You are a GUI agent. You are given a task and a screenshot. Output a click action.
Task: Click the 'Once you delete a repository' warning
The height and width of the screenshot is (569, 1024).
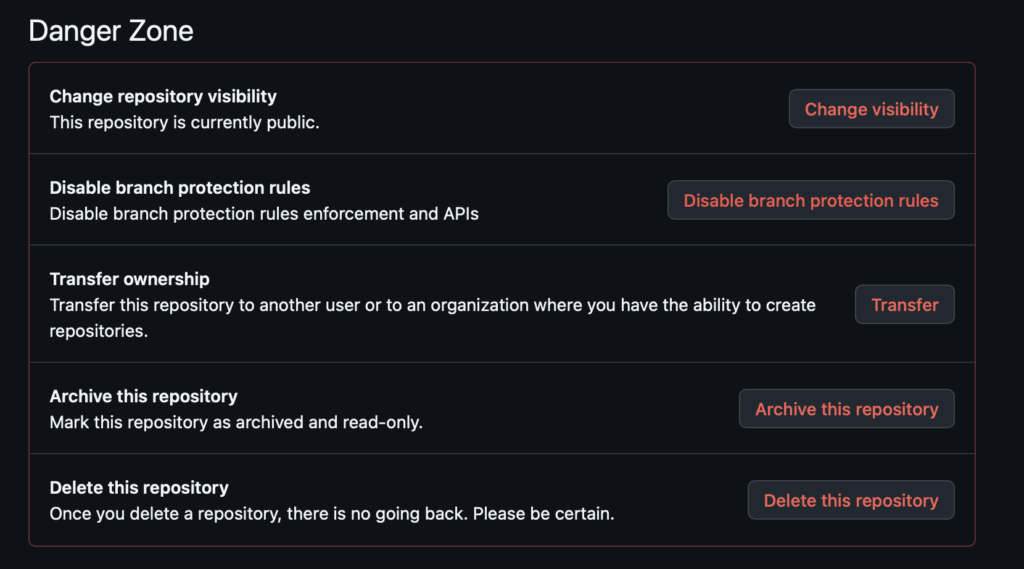[x=258, y=514]
